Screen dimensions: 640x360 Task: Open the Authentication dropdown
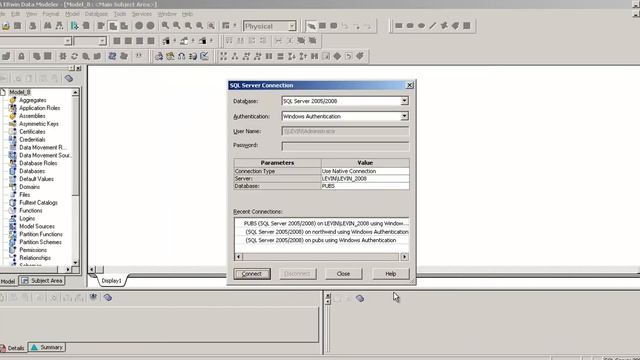pyautogui.click(x=404, y=116)
